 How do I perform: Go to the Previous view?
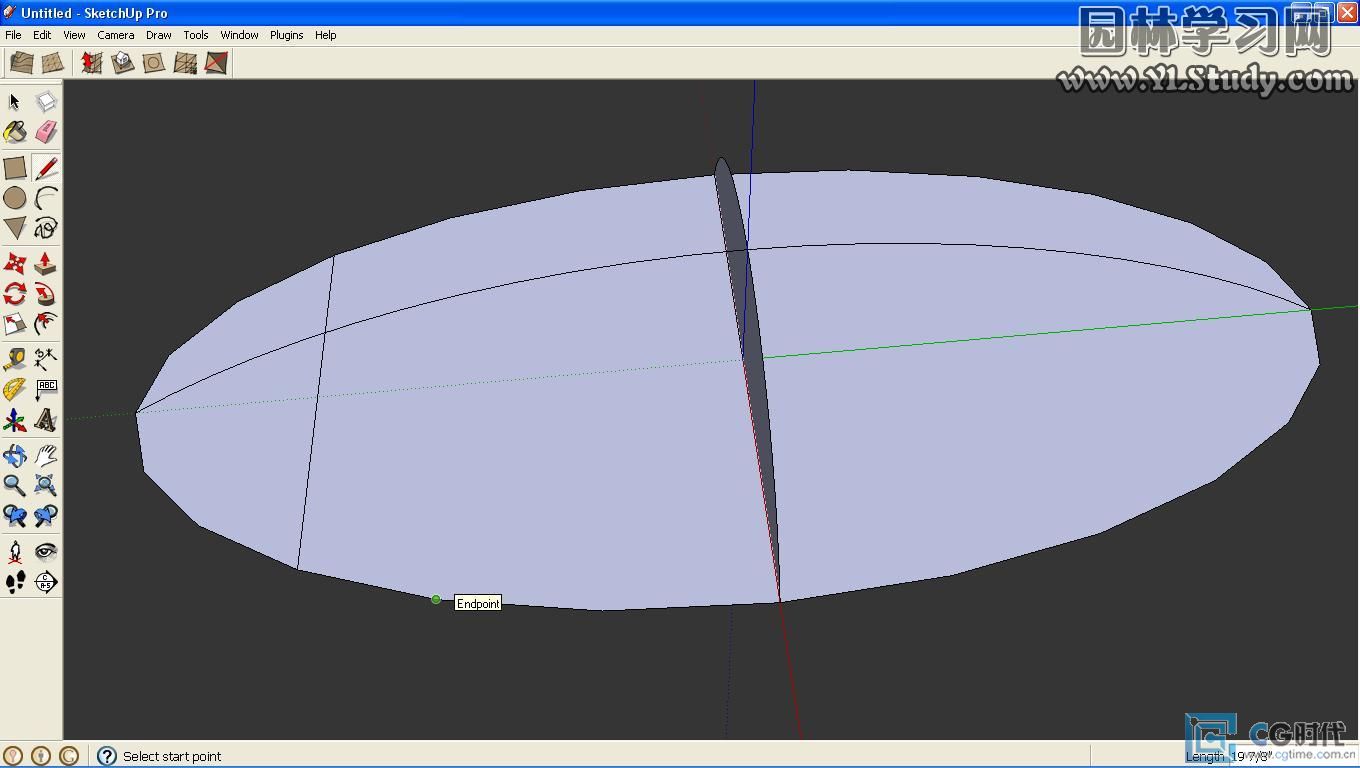(14, 516)
